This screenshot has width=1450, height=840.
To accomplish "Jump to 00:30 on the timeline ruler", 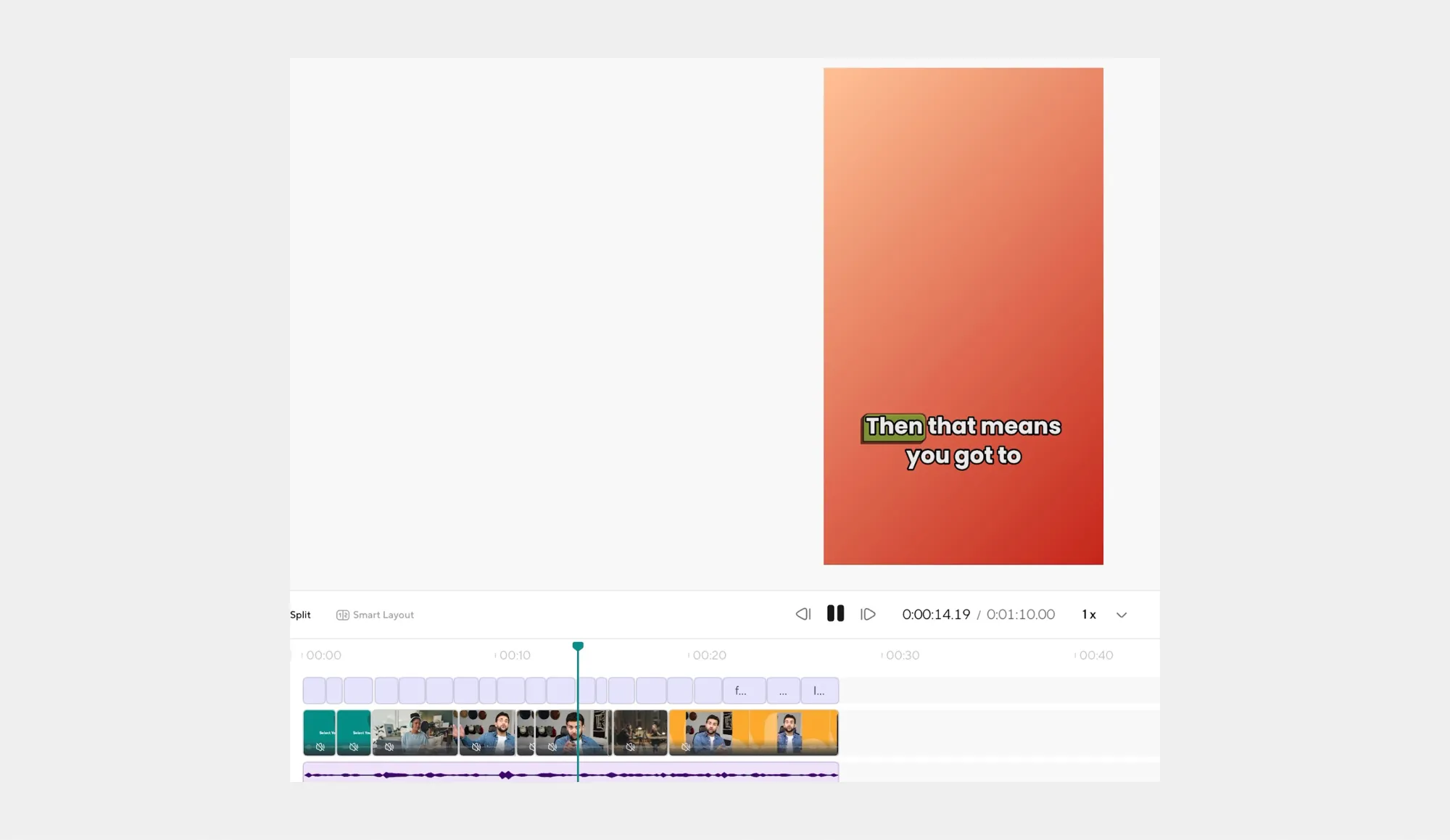I will click(x=902, y=655).
